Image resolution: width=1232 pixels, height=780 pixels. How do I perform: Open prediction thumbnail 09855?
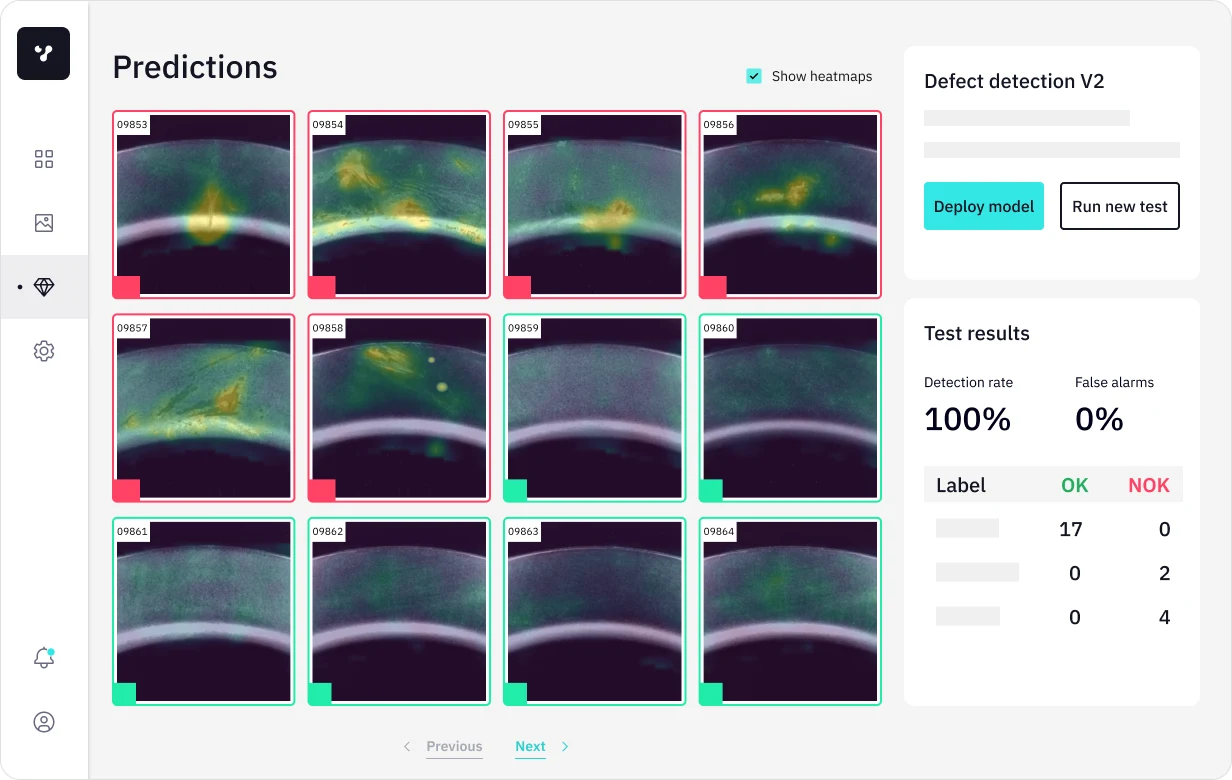click(x=595, y=204)
